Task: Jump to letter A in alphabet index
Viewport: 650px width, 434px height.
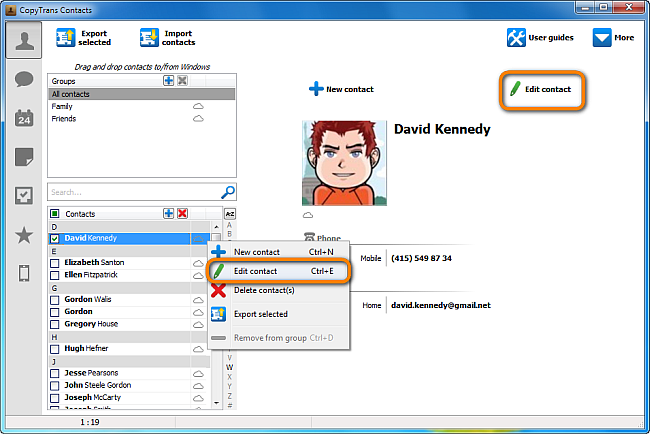Action: click(x=229, y=225)
